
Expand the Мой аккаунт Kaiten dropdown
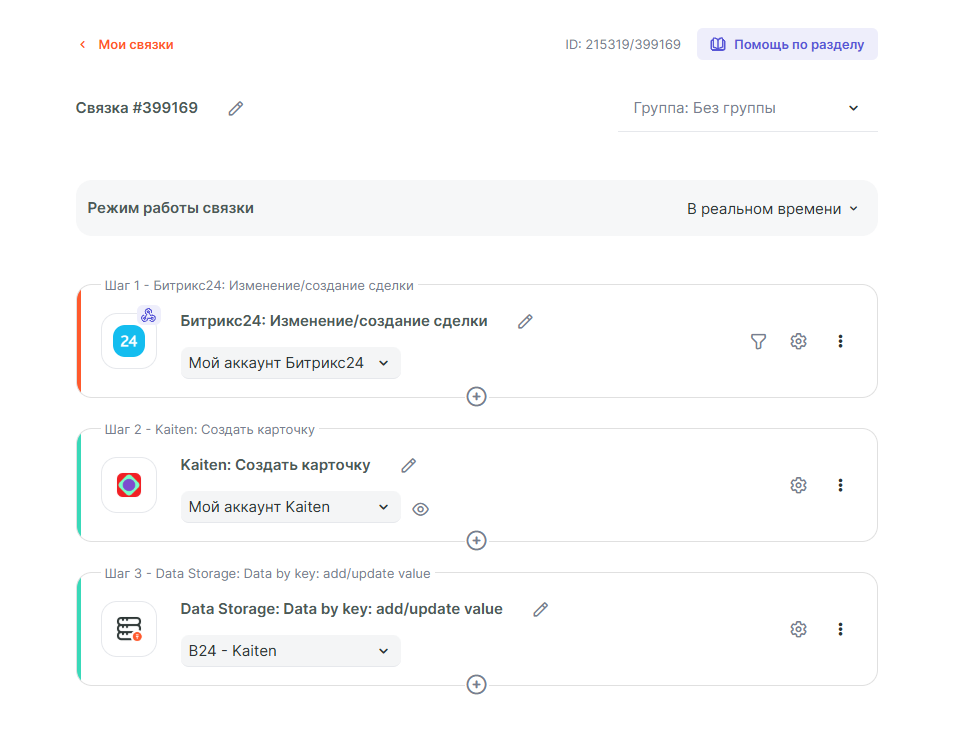tap(290, 508)
